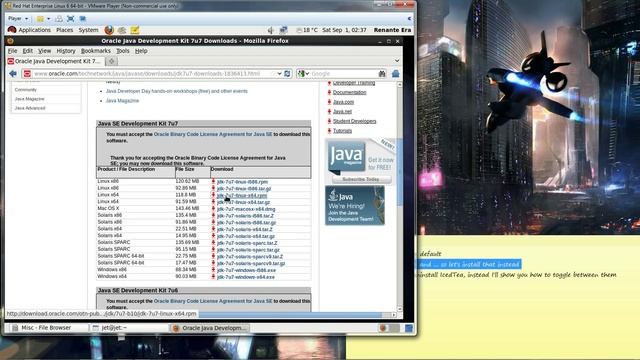Click VMware send Ctrl+Alt+Del icon

[59, 18]
